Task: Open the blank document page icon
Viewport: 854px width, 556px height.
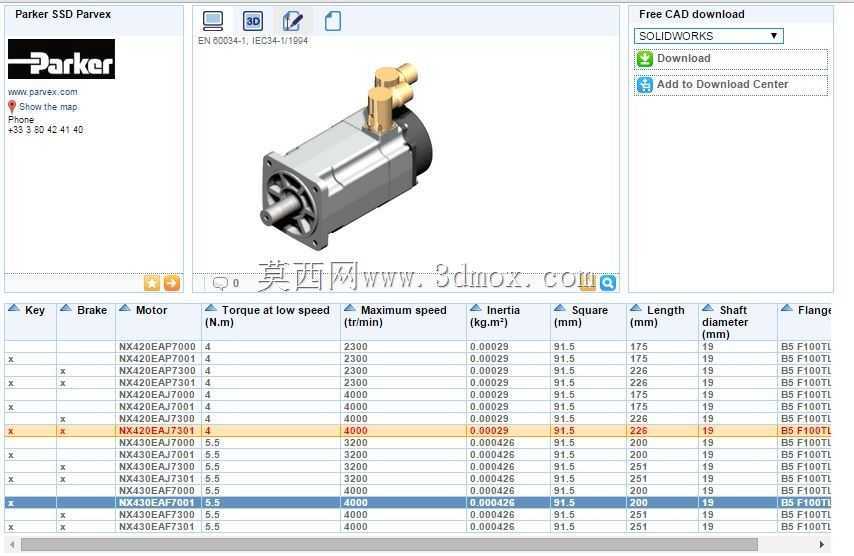Action: click(333, 21)
